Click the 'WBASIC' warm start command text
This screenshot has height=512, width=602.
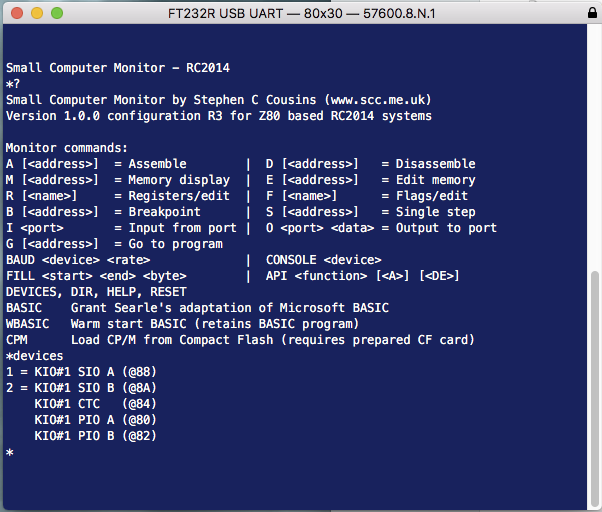pyautogui.click(x=28, y=324)
